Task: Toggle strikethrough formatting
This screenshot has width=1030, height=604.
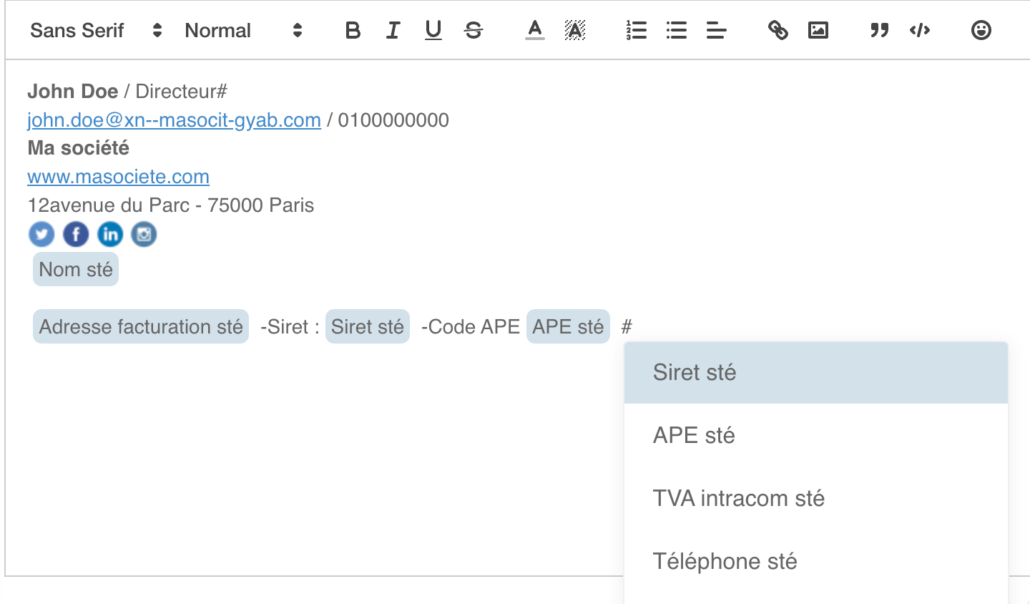Action: 473,31
